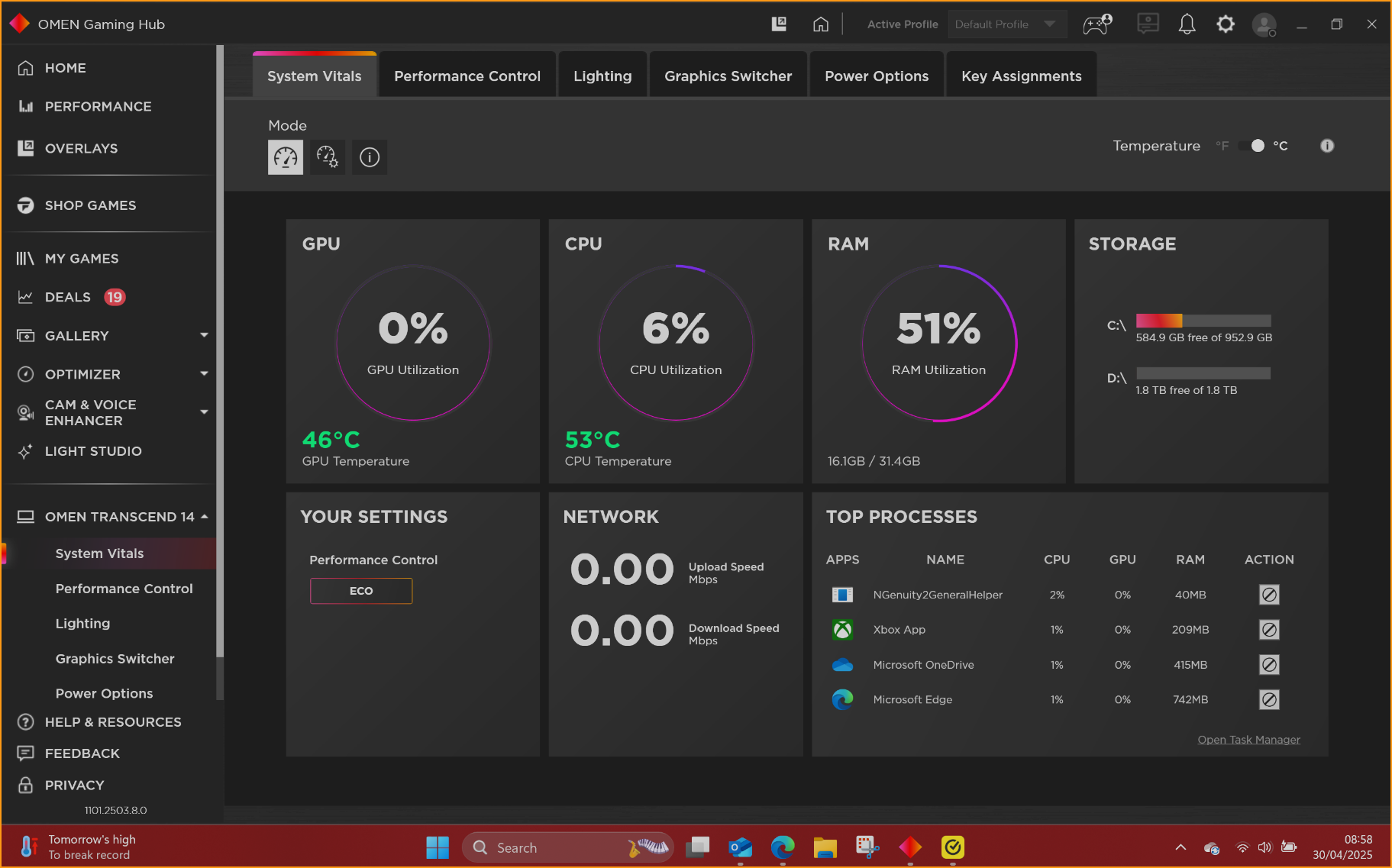Screen dimensions: 1392x868
Task: Open settings gear in title bar
Action: tap(1226, 24)
